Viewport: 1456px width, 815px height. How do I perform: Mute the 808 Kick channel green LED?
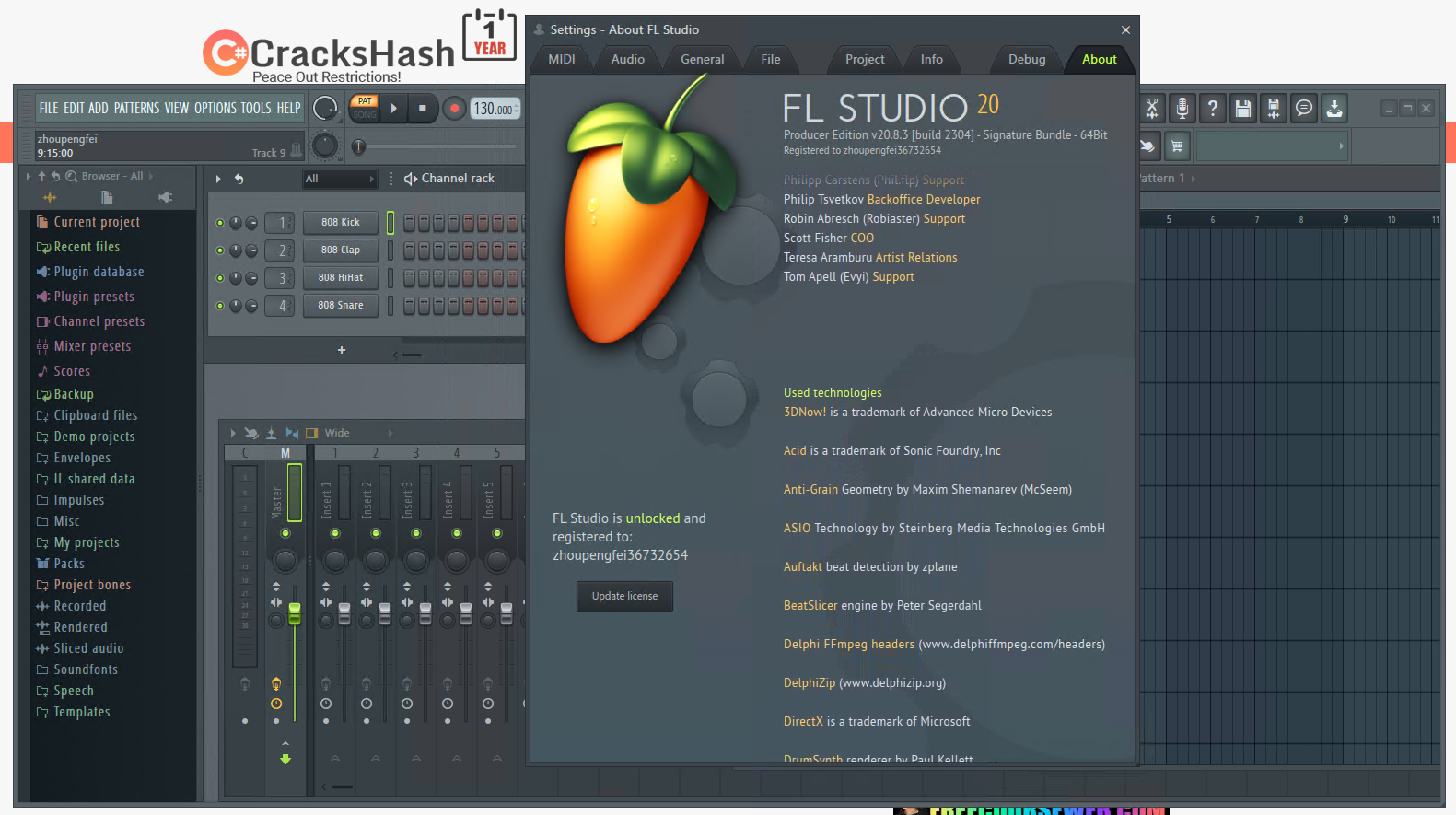(x=220, y=223)
